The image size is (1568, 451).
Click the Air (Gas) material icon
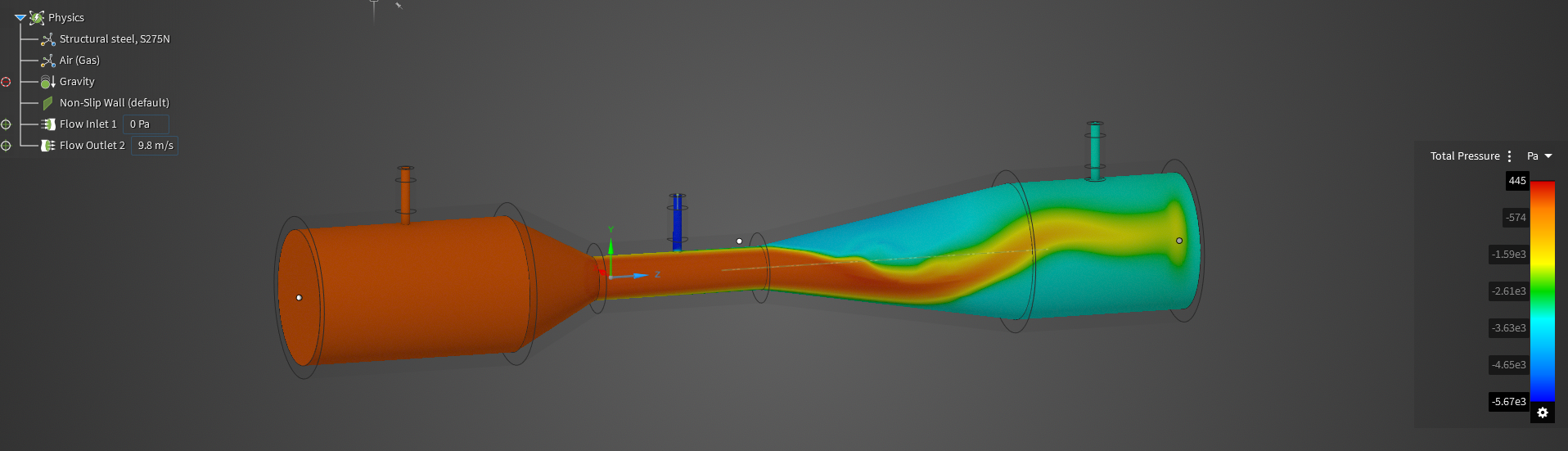(x=48, y=60)
